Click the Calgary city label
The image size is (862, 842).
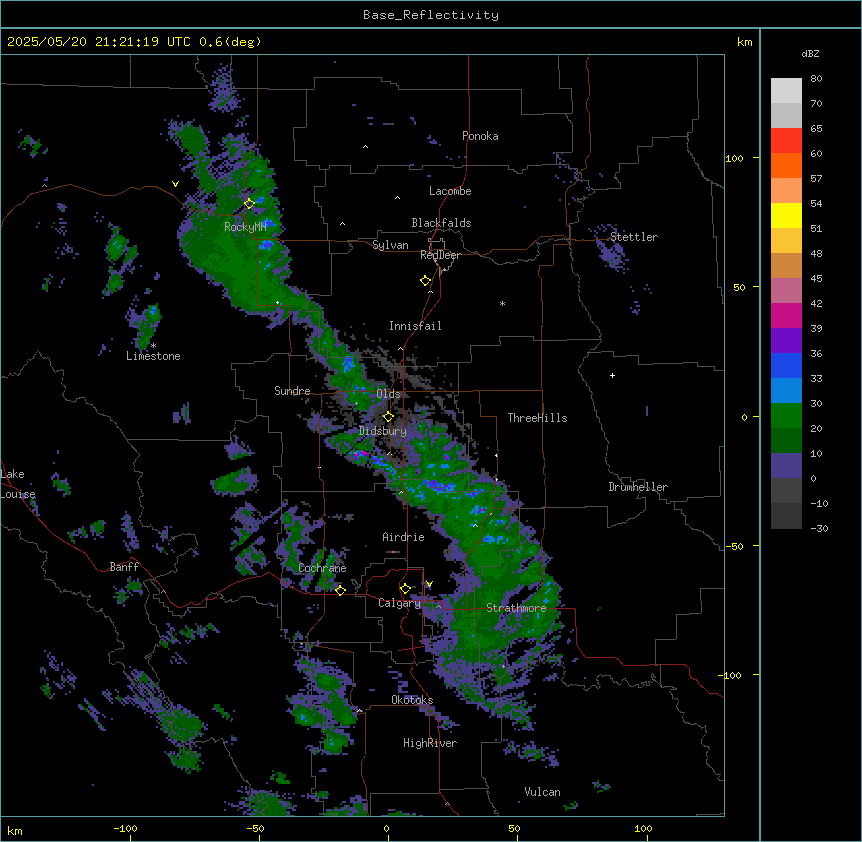click(400, 603)
